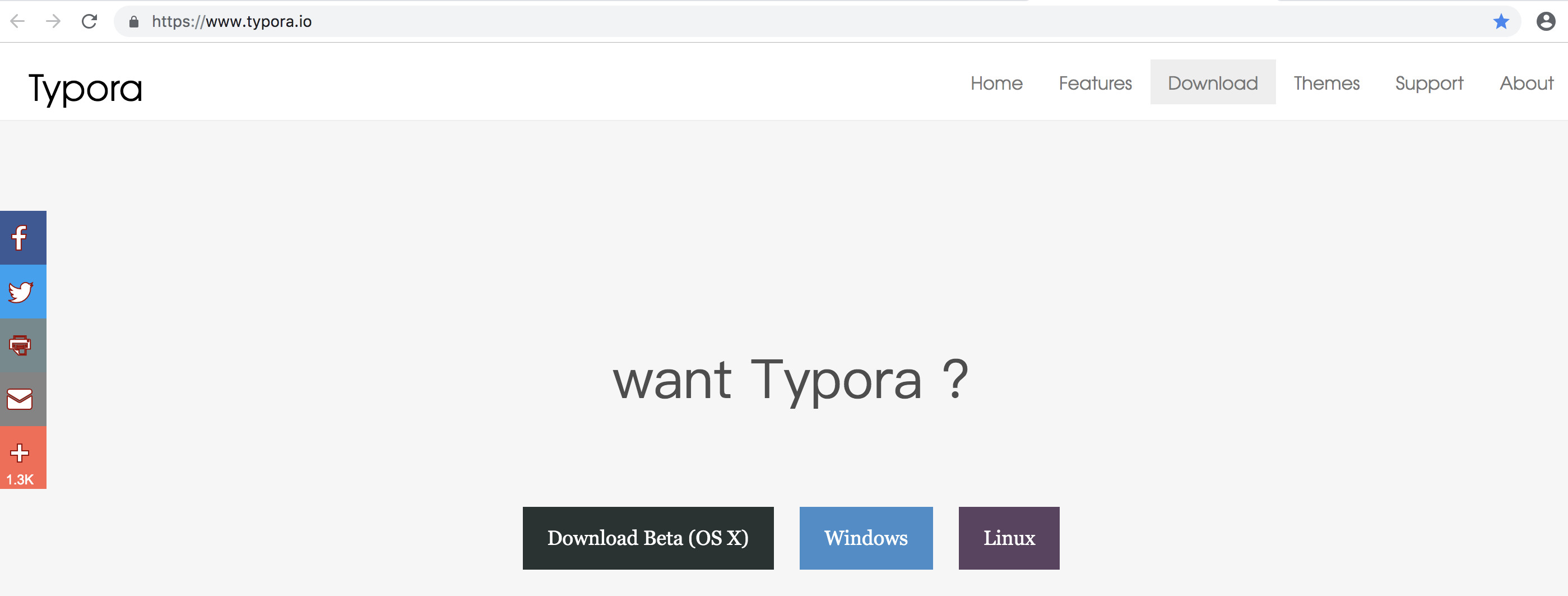Open the Features nav item

coord(1095,83)
